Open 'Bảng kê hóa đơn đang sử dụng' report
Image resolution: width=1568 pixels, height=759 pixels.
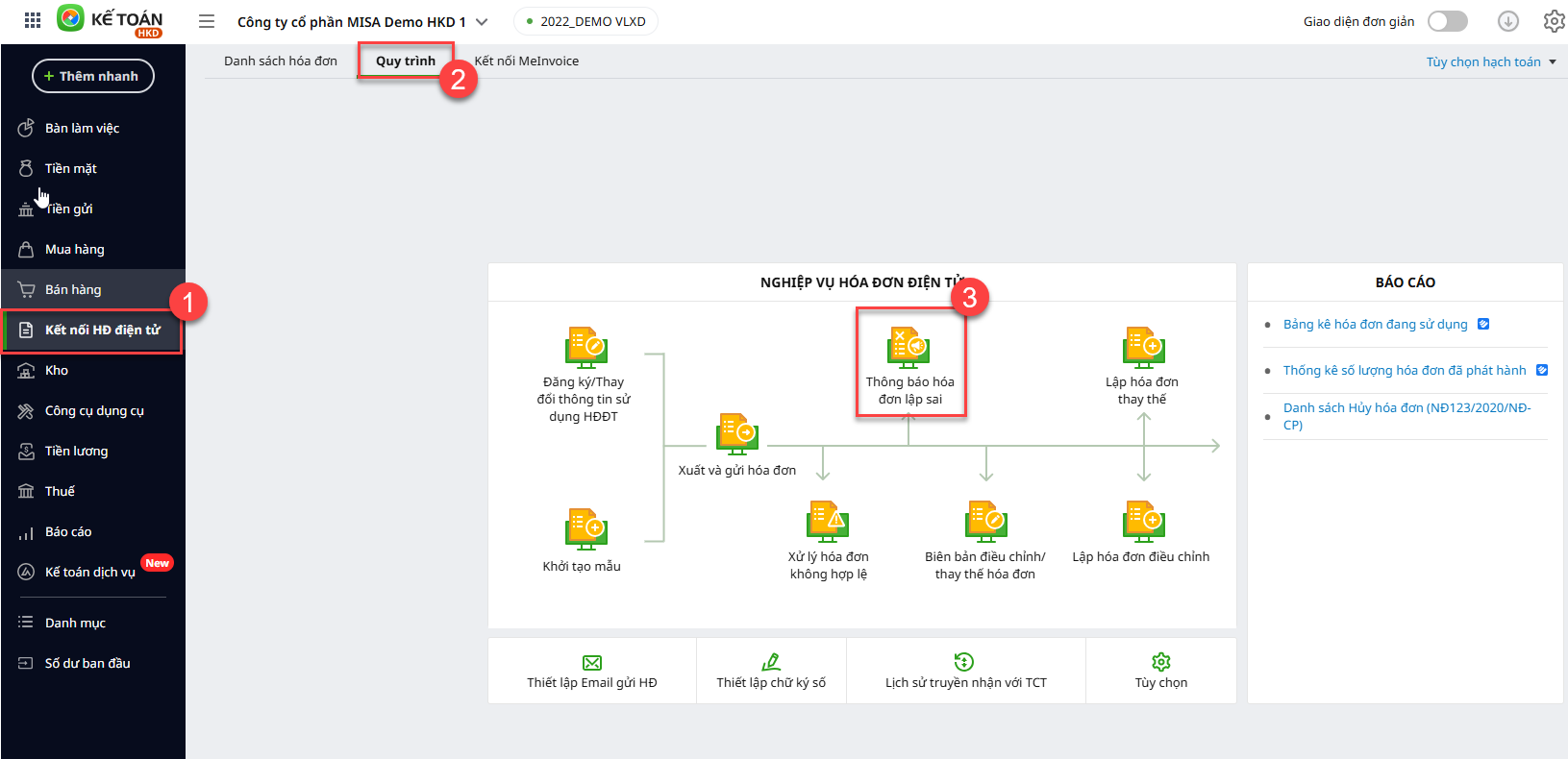click(x=1375, y=324)
